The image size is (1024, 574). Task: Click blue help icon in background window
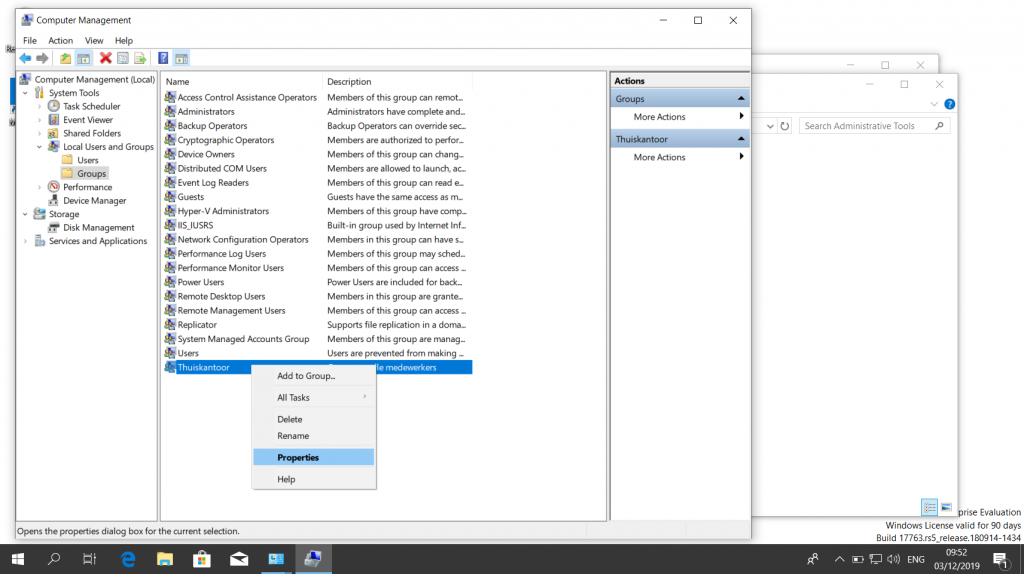[950, 104]
